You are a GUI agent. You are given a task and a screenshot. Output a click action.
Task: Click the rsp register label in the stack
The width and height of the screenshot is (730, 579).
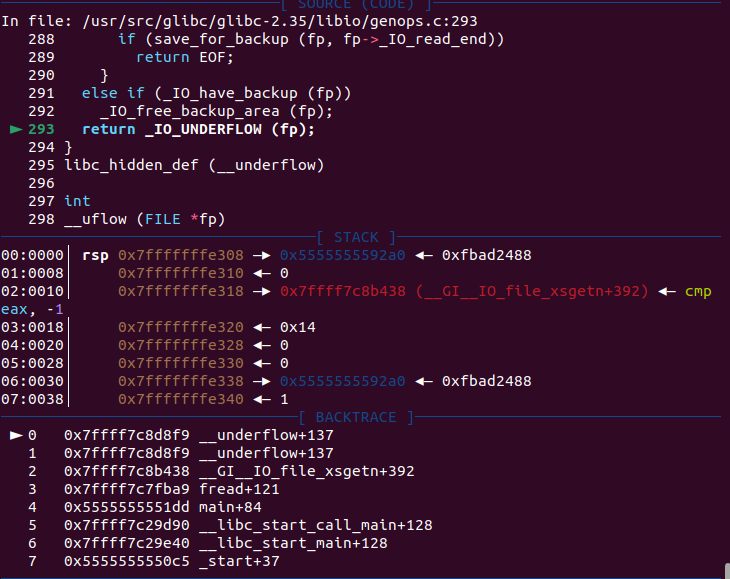click(94, 255)
